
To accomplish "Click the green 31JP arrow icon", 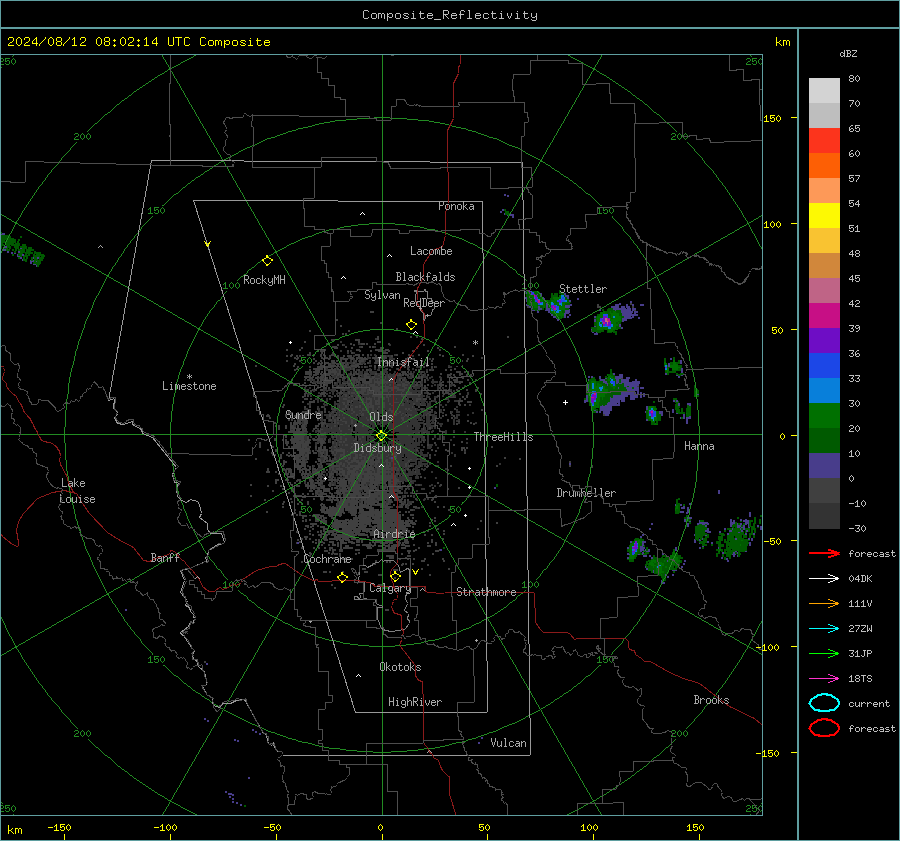I will point(824,653).
